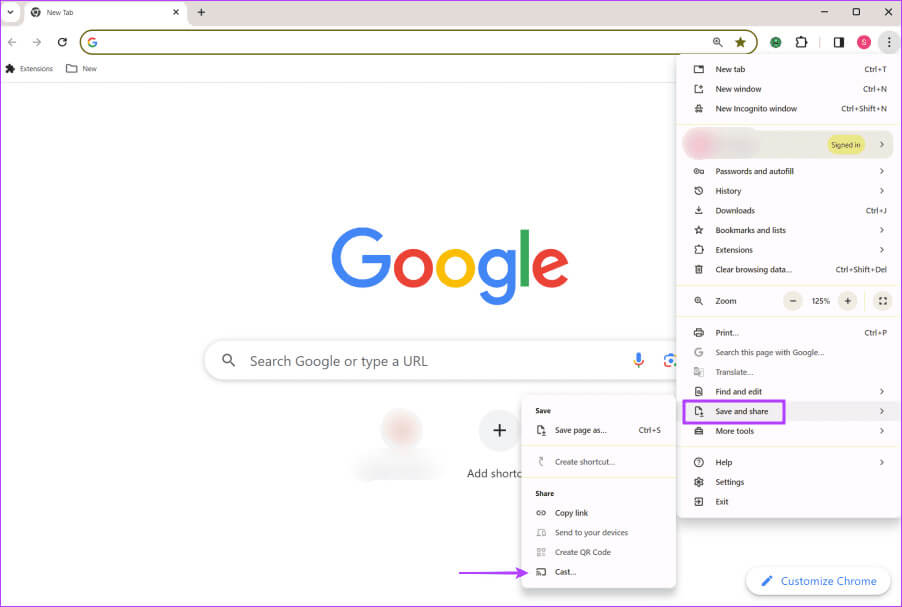Expand Bookmarks and lists submenu
Image resolution: width=902 pixels, height=607 pixels.
789,230
